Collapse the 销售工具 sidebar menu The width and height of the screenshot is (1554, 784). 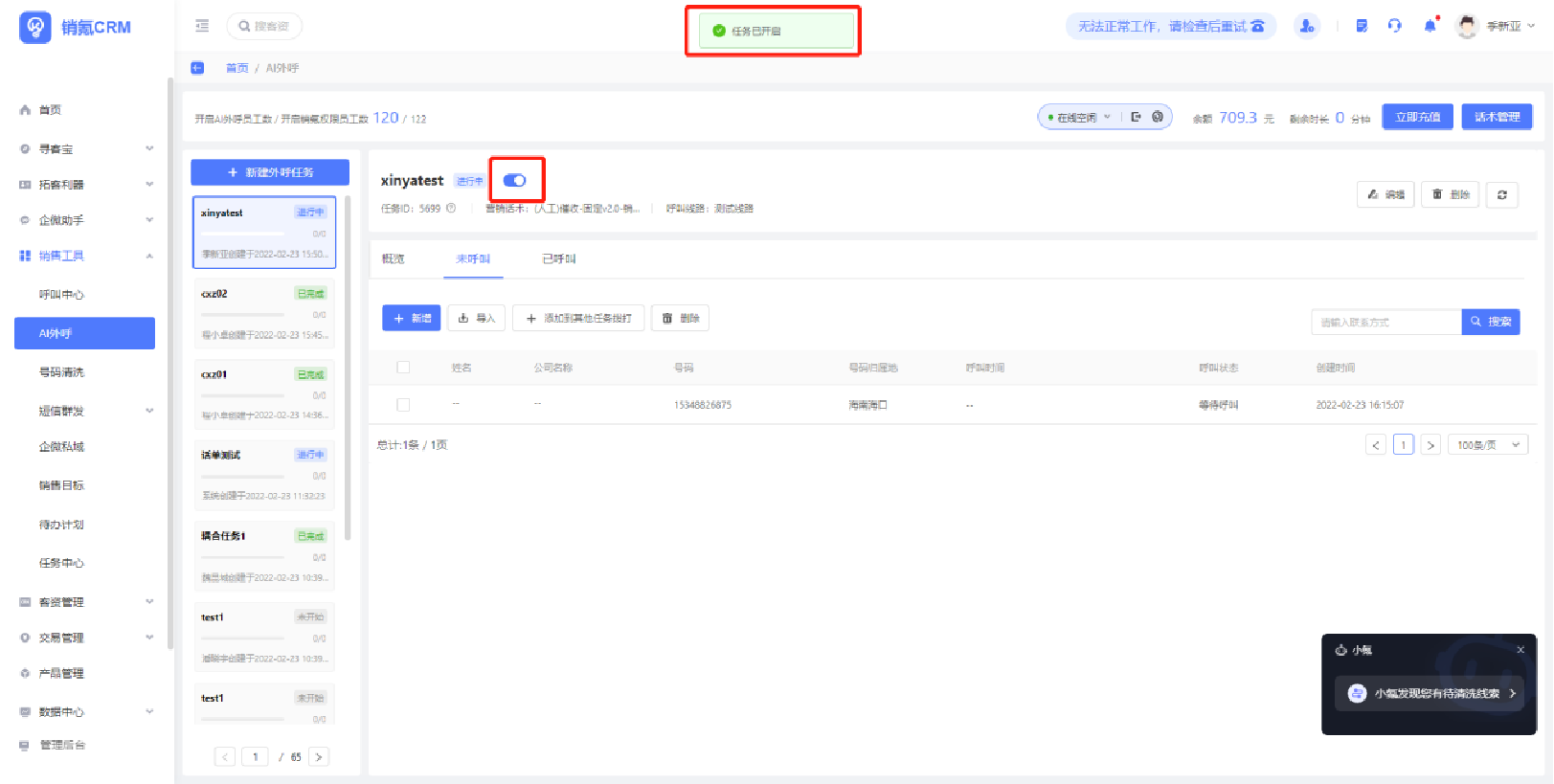point(149,256)
